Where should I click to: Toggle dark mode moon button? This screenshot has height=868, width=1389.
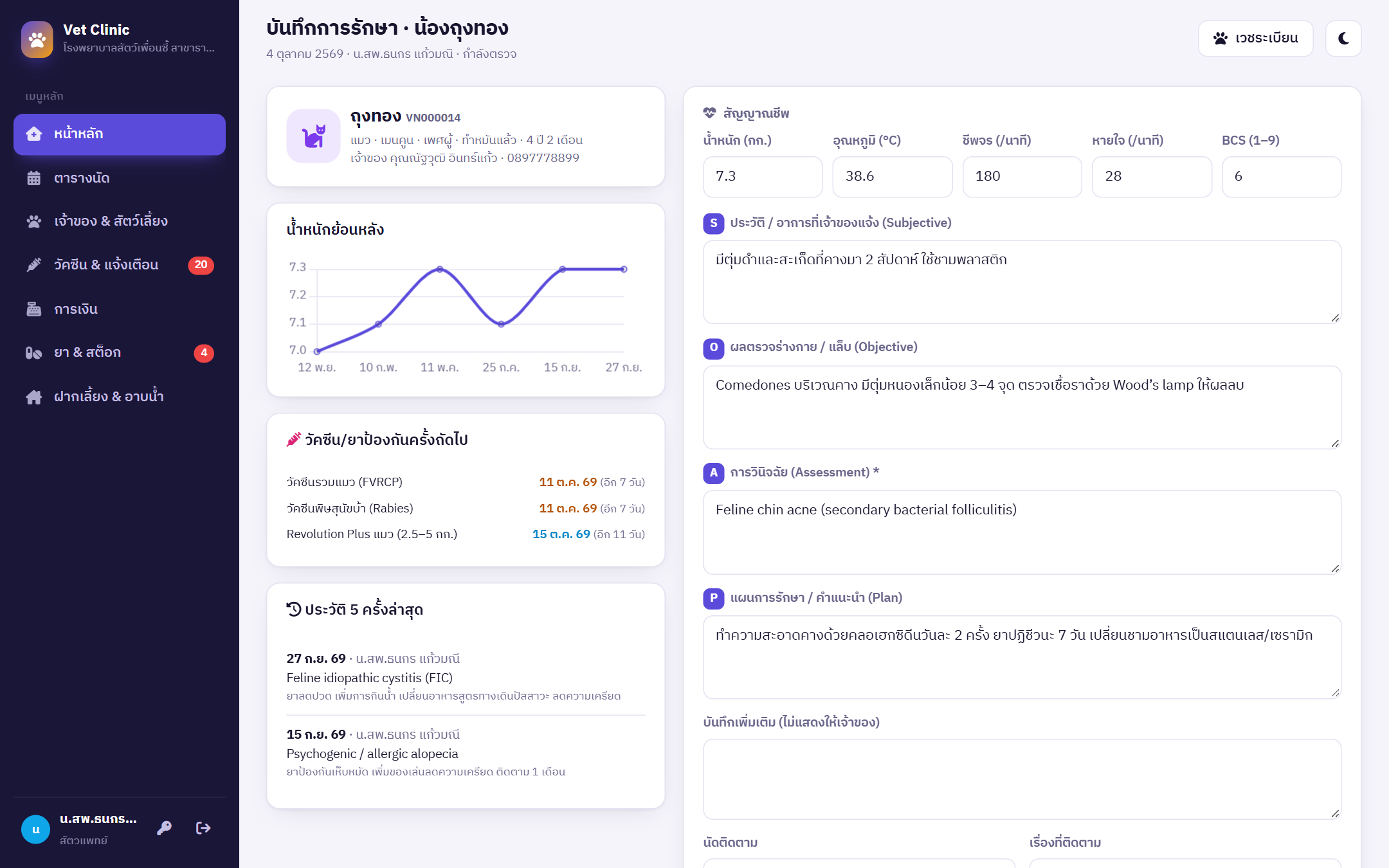(x=1343, y=39)
